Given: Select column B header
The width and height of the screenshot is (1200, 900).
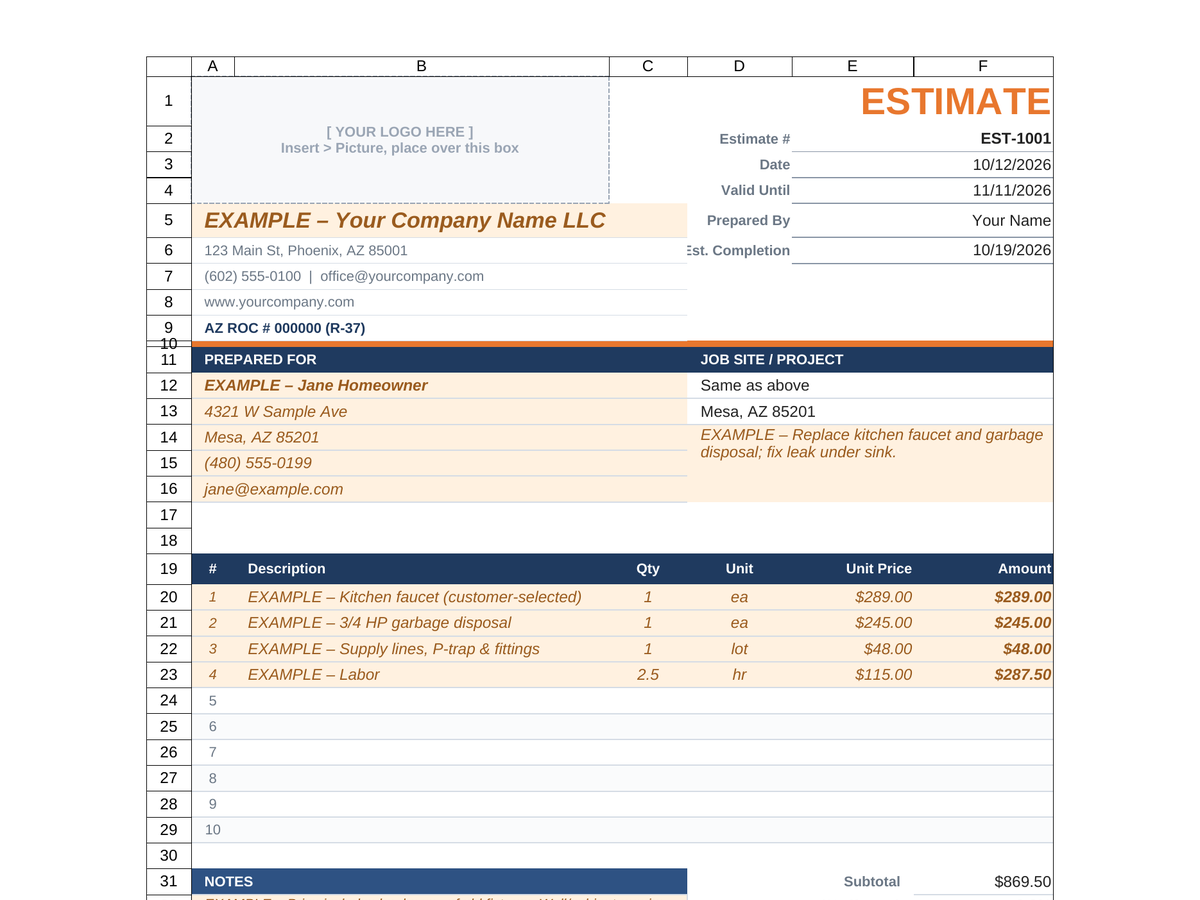Looking at the screenshot, I should [x=422, y=66].
